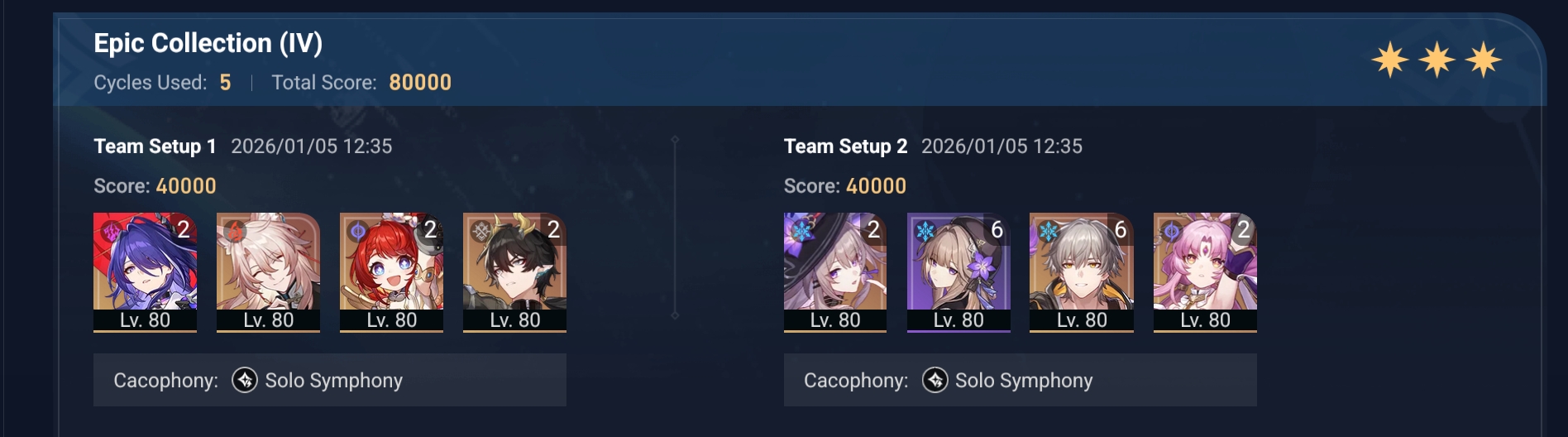Select the gray-haired male character portrait
Image resolution: width=1568 pixels, height=437 pixels.
point(1082,272)
